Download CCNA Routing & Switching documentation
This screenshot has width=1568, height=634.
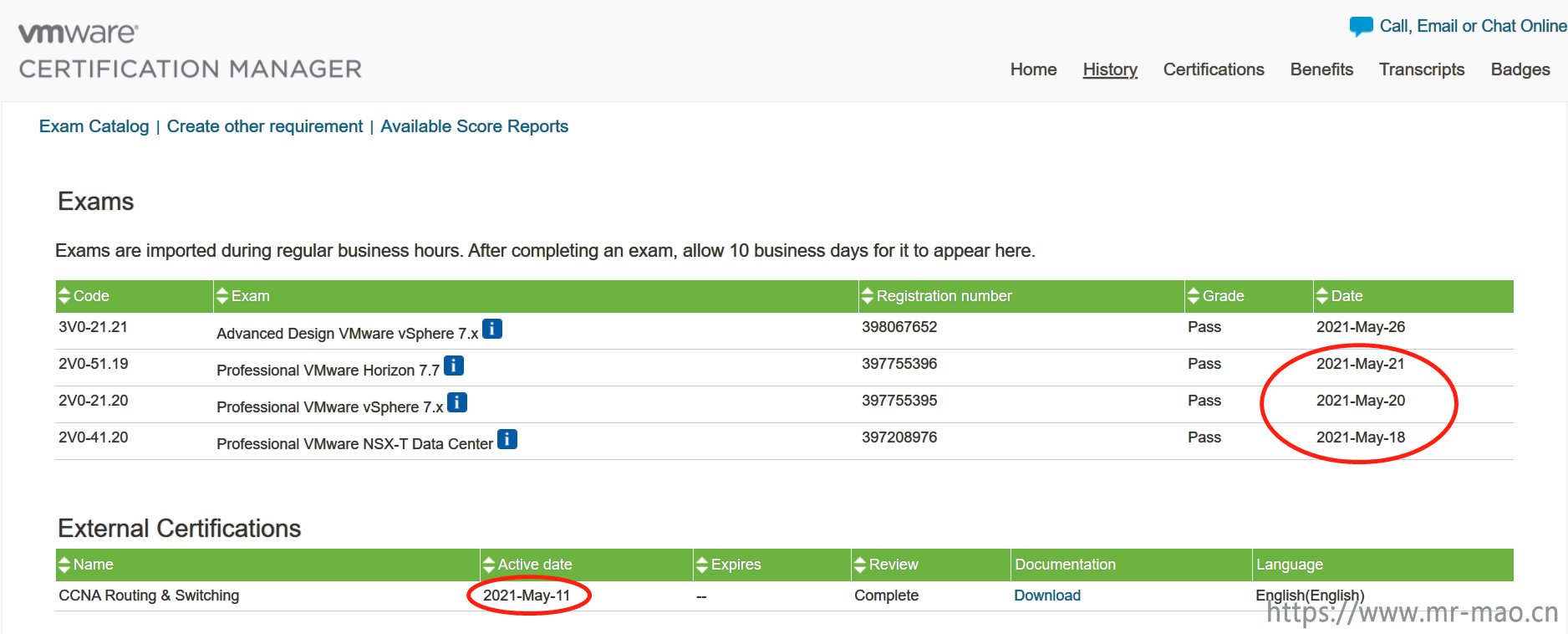click(x=1047, y=596)
